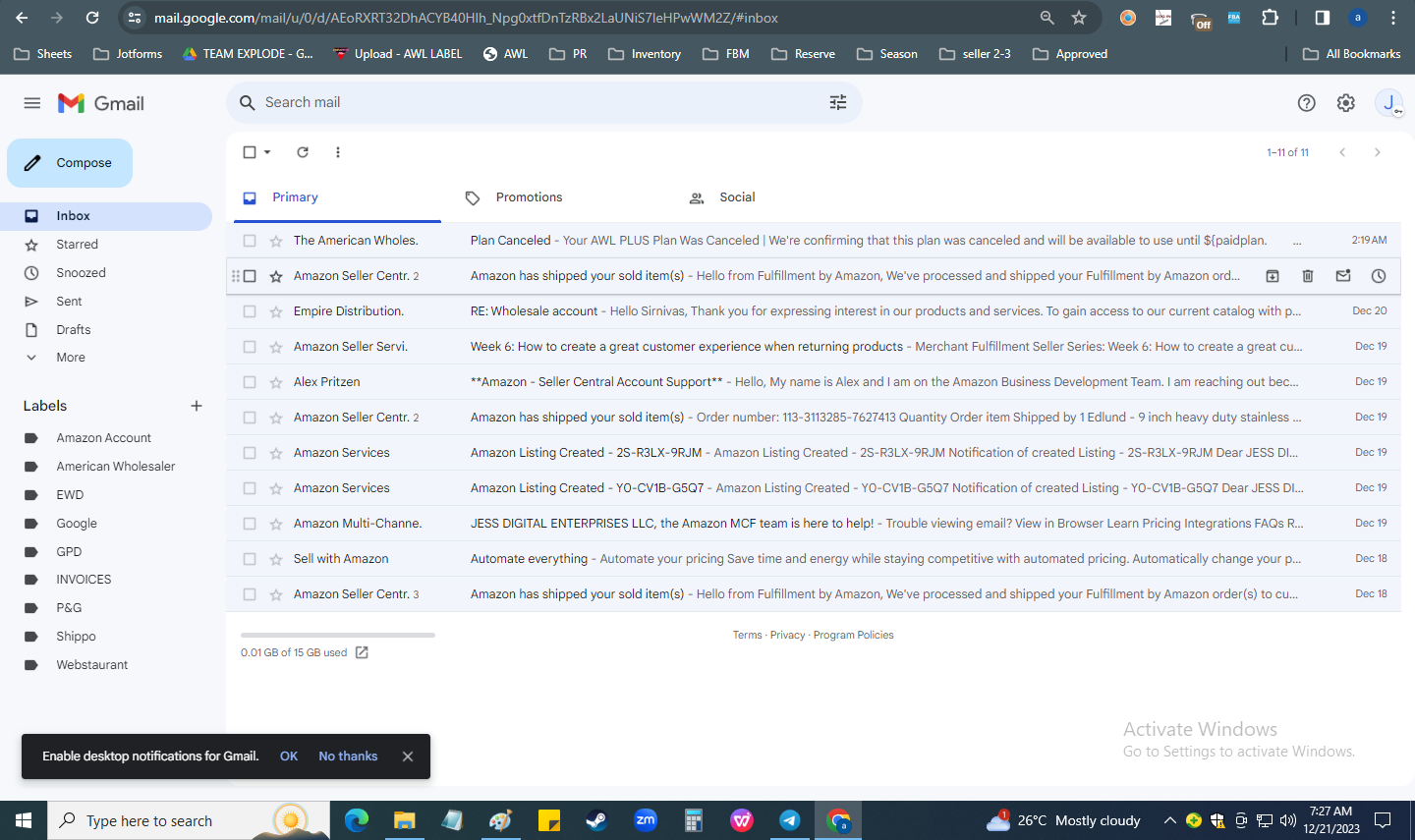Open the Amazon Account label

pos(104,438)
